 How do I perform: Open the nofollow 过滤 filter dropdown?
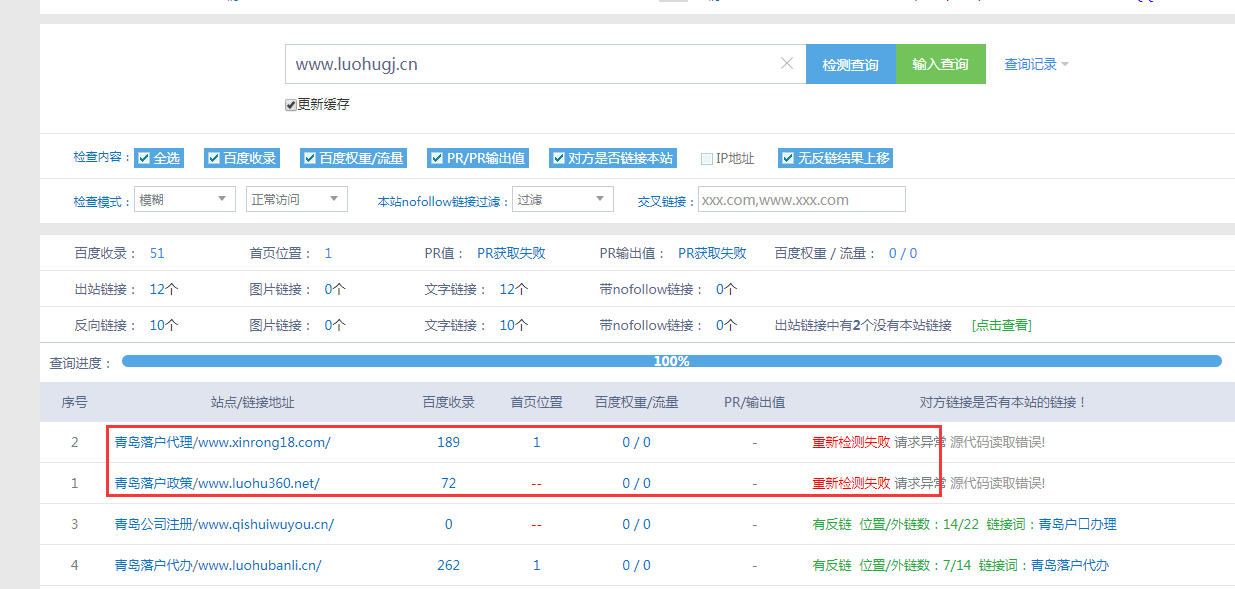[562, 199]
